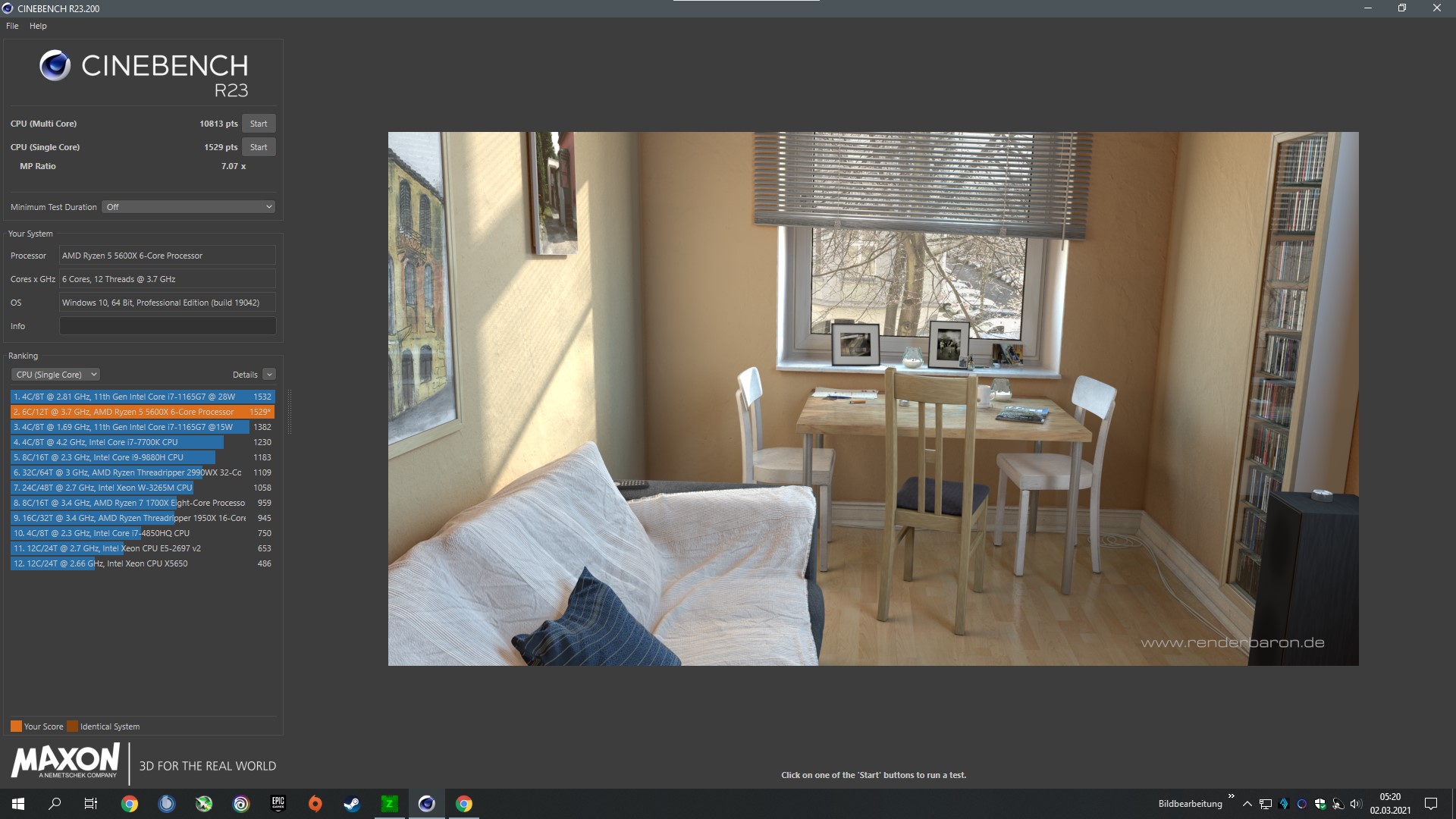Click the Ubisoft Connect taskbar icon
The height and width of the screenshot is (819, 1456).
[x=241, y=804]
